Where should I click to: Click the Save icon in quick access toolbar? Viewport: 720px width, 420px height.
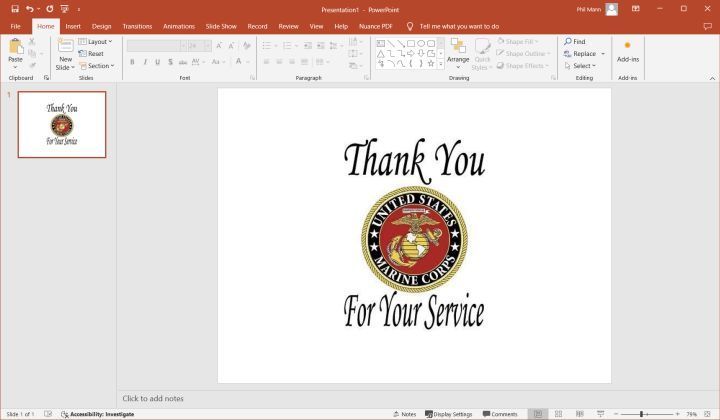[13, 8]
